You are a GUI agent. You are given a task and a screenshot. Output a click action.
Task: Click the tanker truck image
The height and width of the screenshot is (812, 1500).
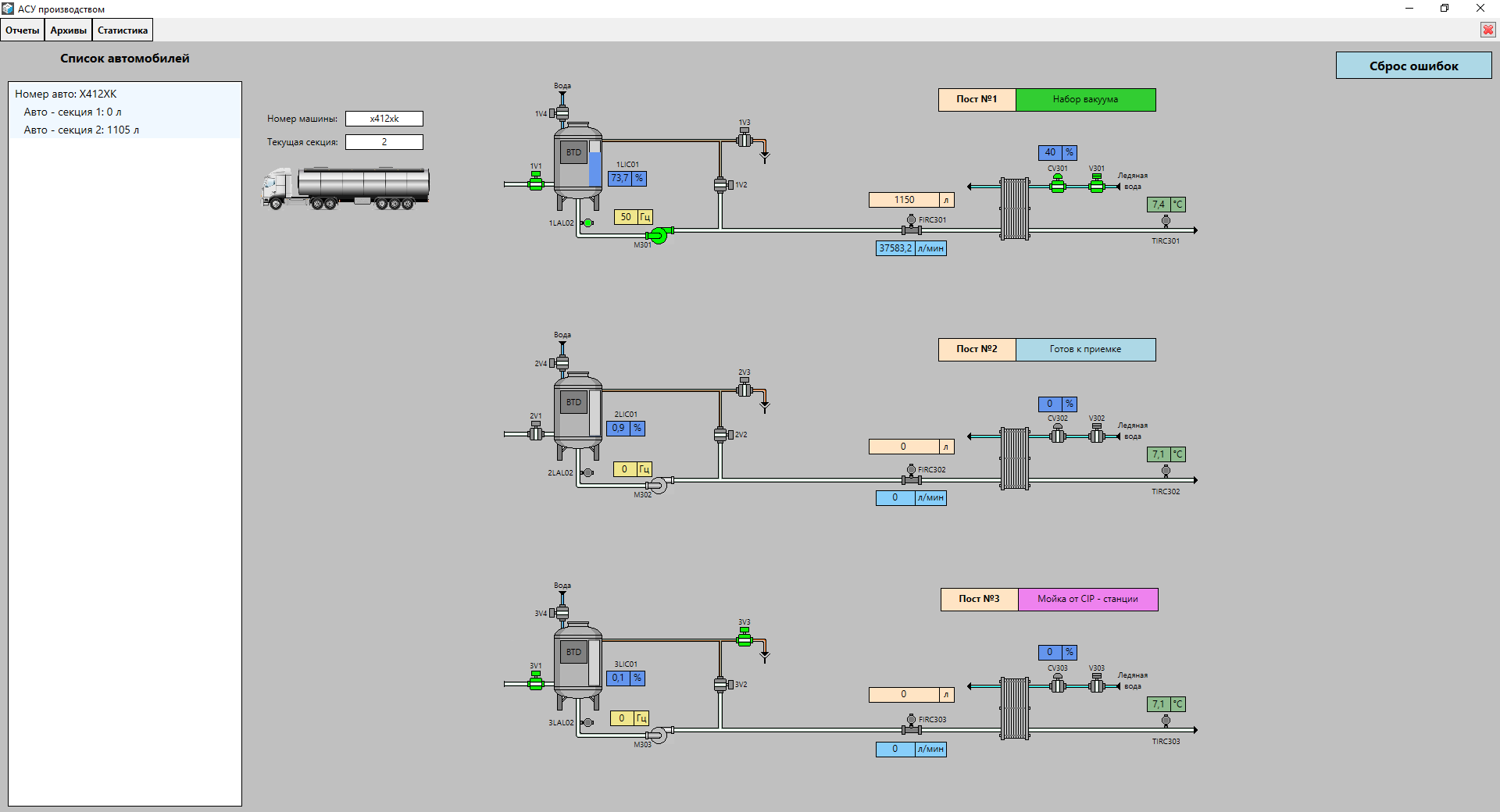(x=345, y=188)
